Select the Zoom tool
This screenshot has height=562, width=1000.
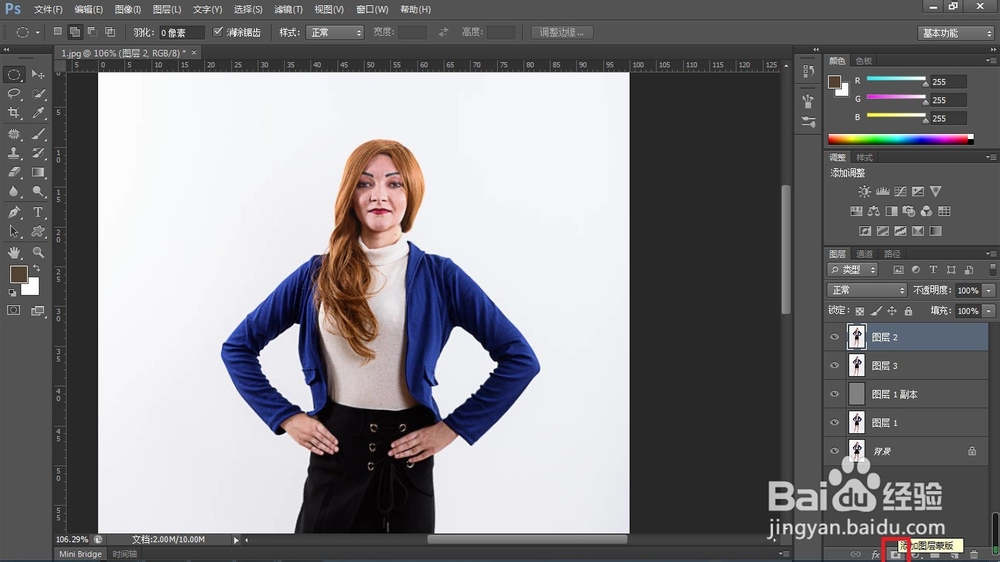38,253
